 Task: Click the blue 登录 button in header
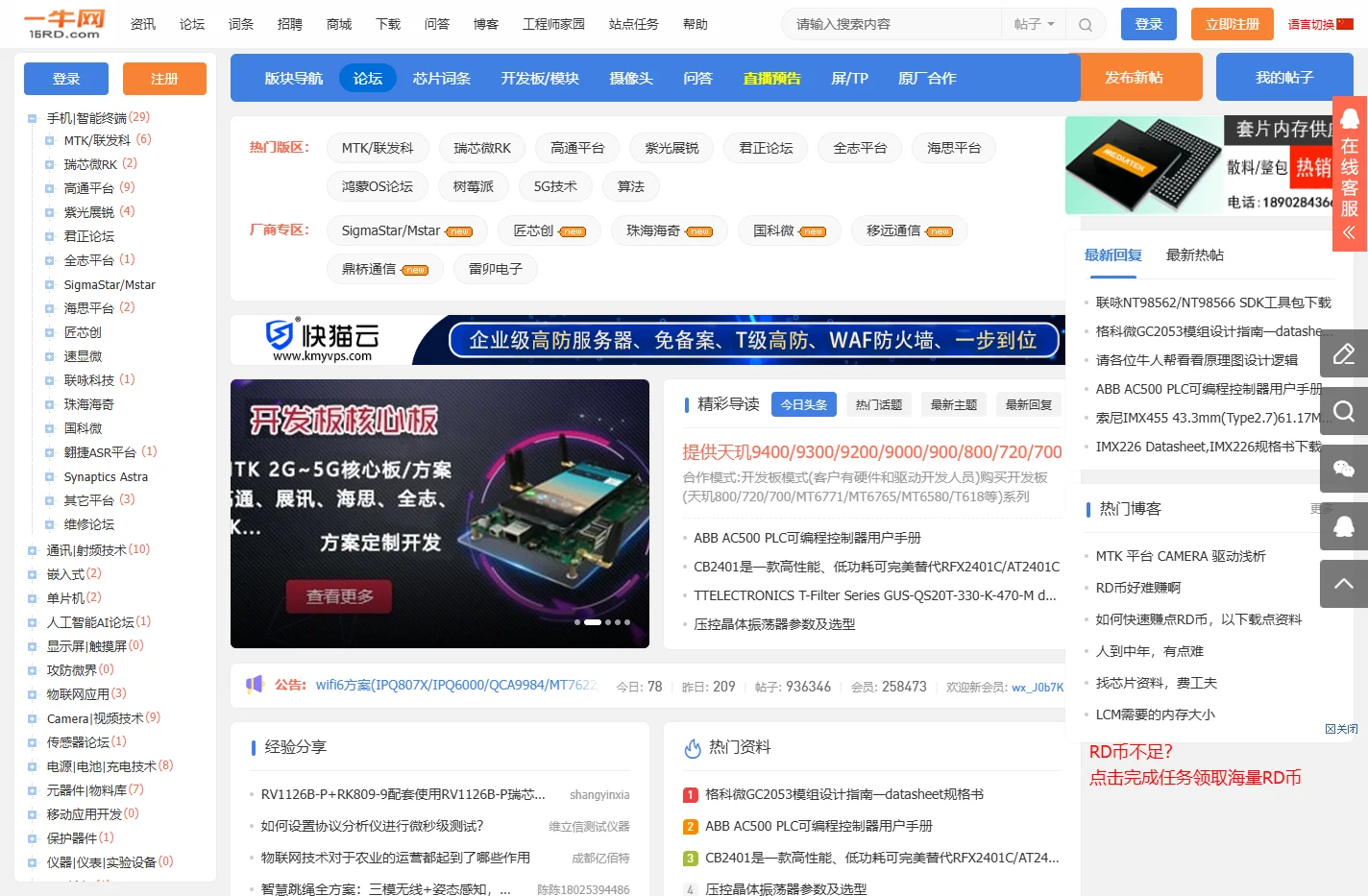pyautogui.click(x=1148, y=24)
